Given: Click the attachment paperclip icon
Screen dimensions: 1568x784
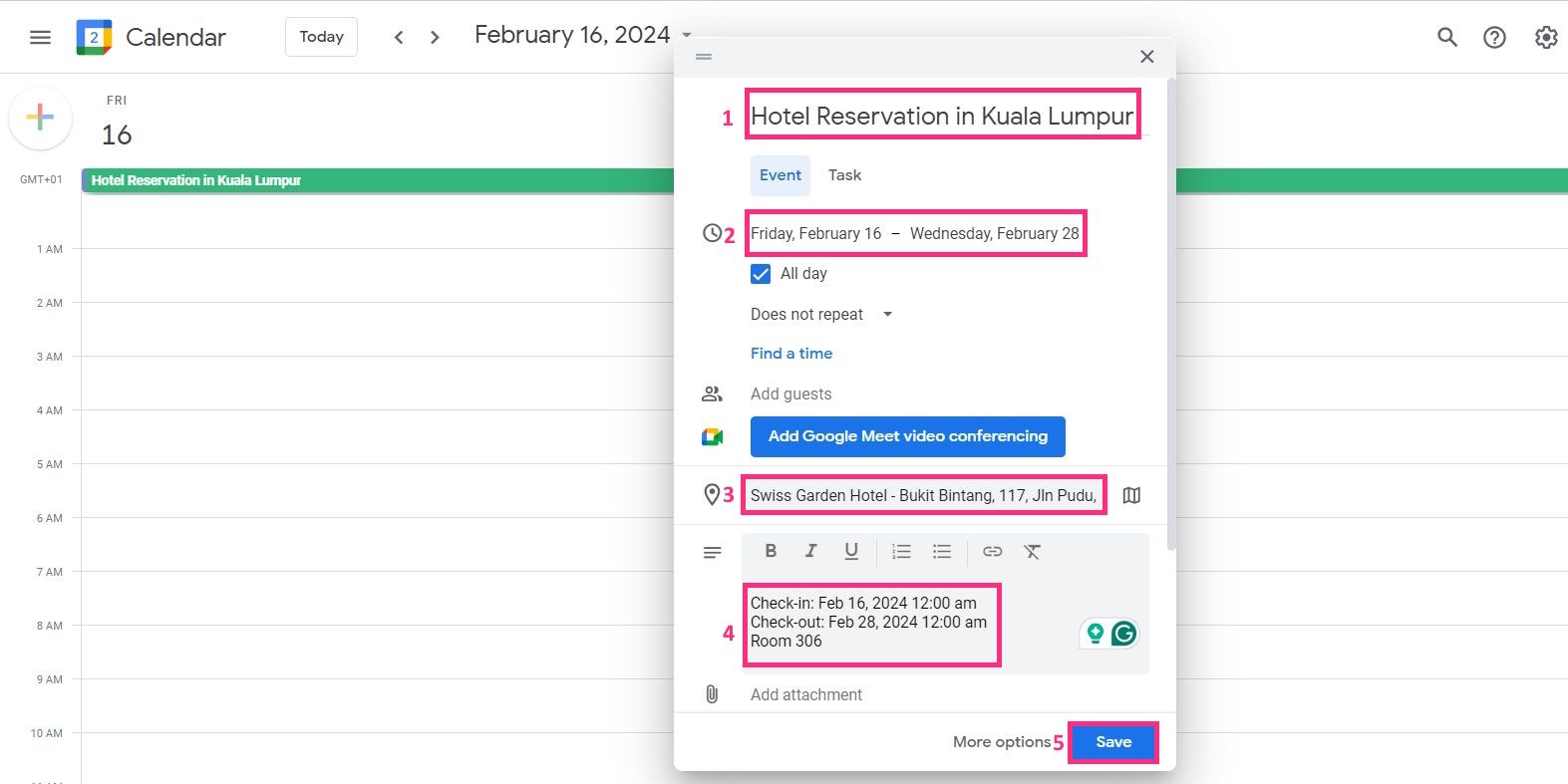Looking at the screenshot, I should point(712,694).
